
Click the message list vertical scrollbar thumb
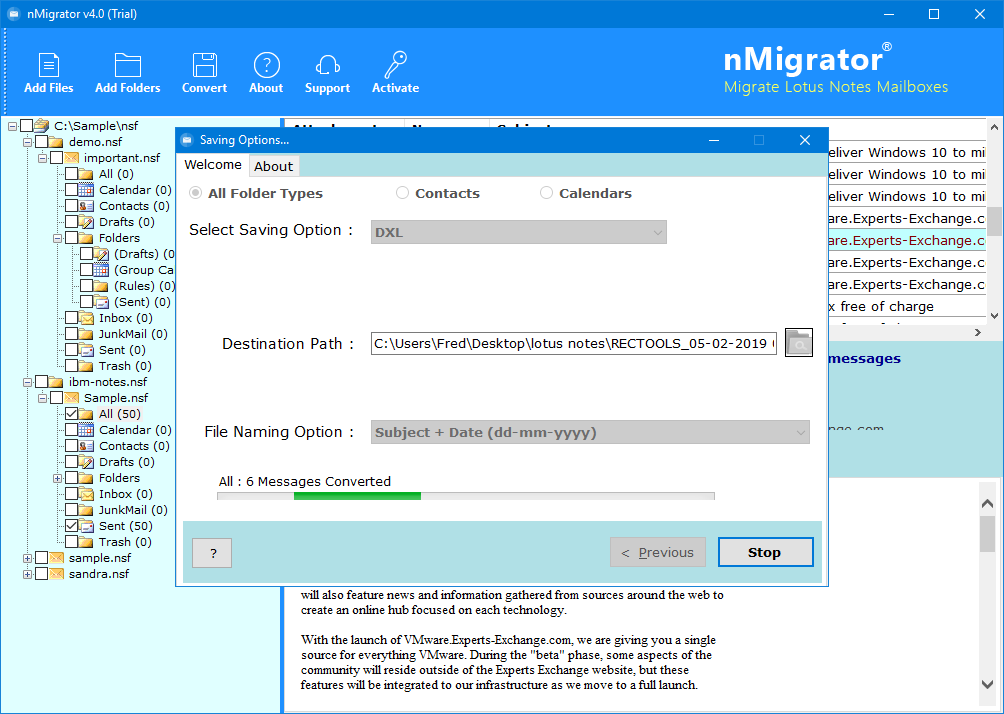pos(994,222)
